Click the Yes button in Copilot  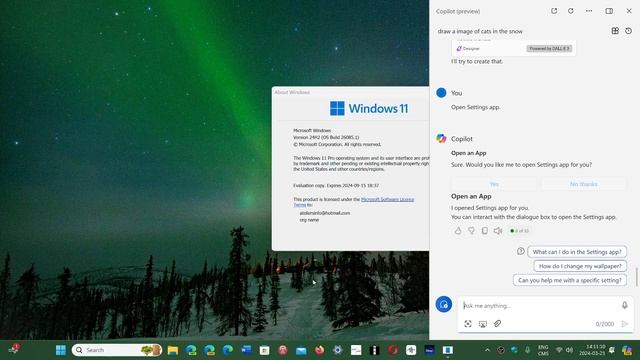click(x=494, y=184)
